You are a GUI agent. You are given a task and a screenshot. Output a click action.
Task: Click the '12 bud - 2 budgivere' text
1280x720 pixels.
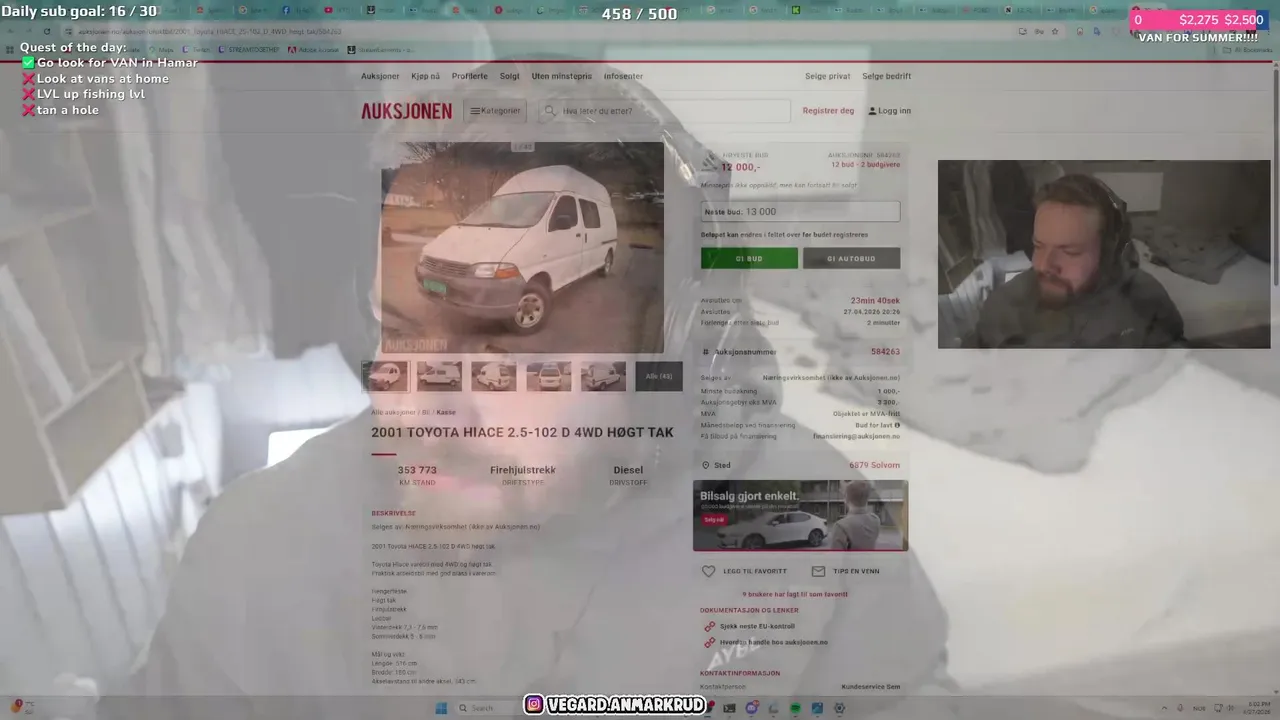pos(865,164)
